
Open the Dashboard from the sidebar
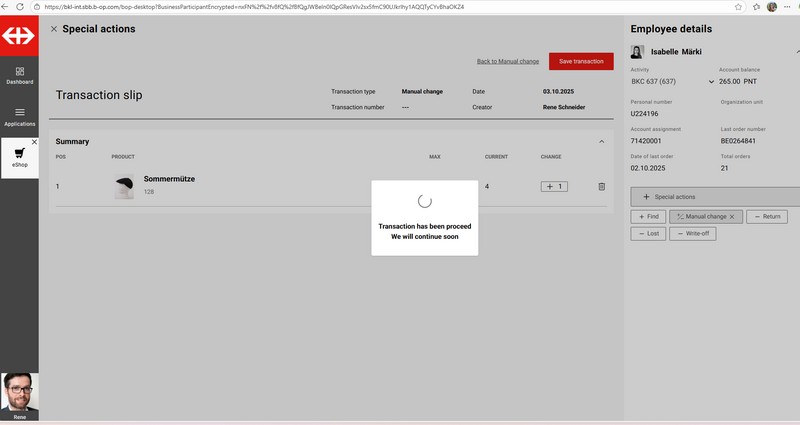19,73
